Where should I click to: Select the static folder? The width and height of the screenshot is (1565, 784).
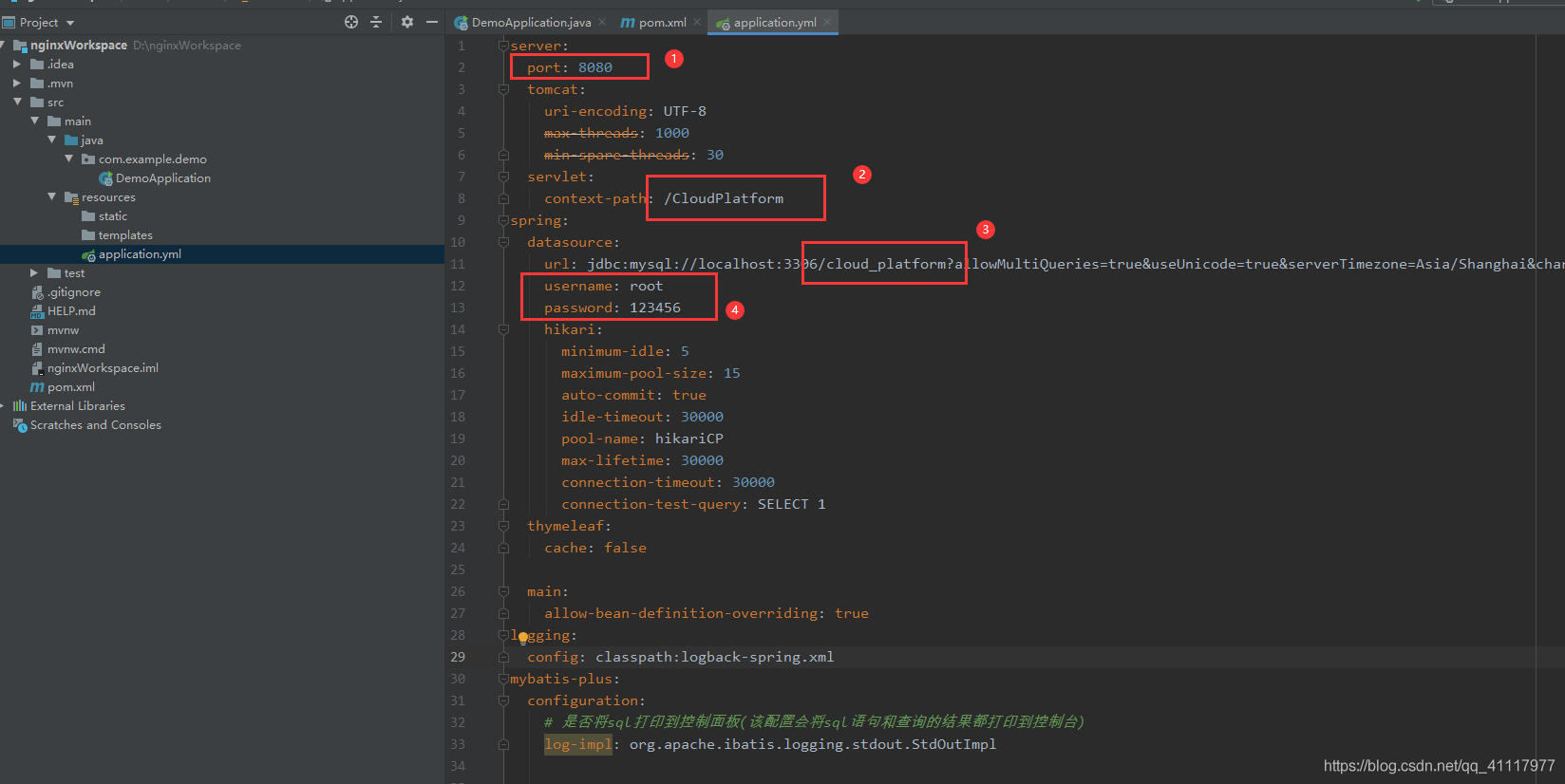[113, 216]
